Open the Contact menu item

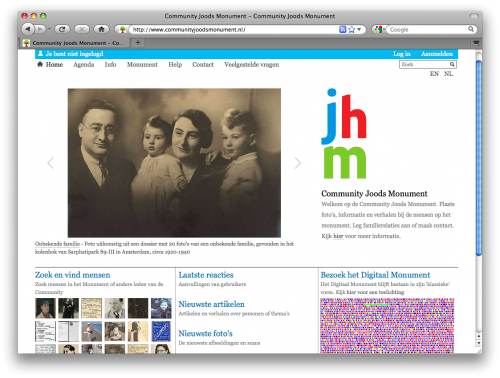203,64
